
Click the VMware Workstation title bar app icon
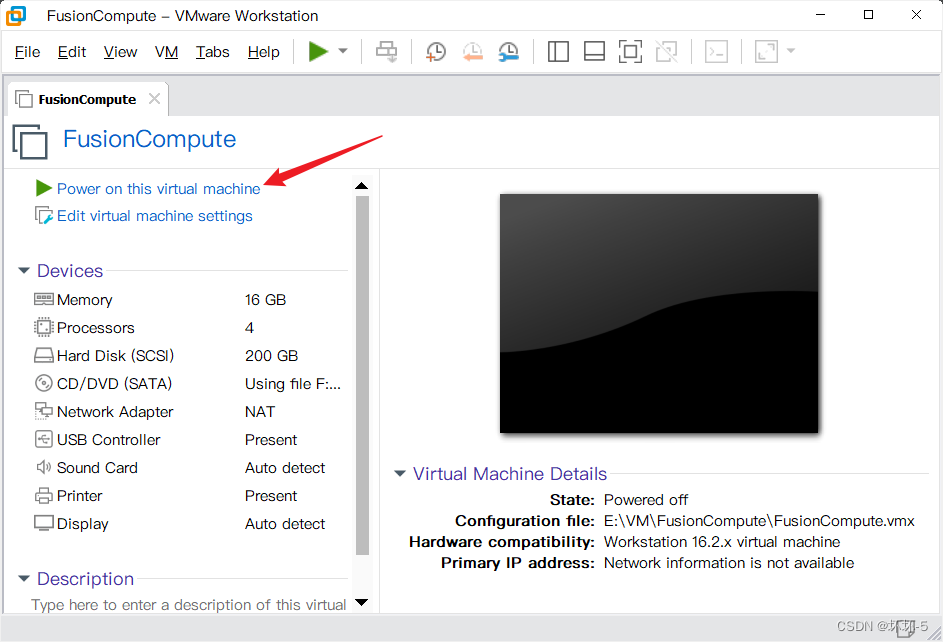(x=16, y=16)
